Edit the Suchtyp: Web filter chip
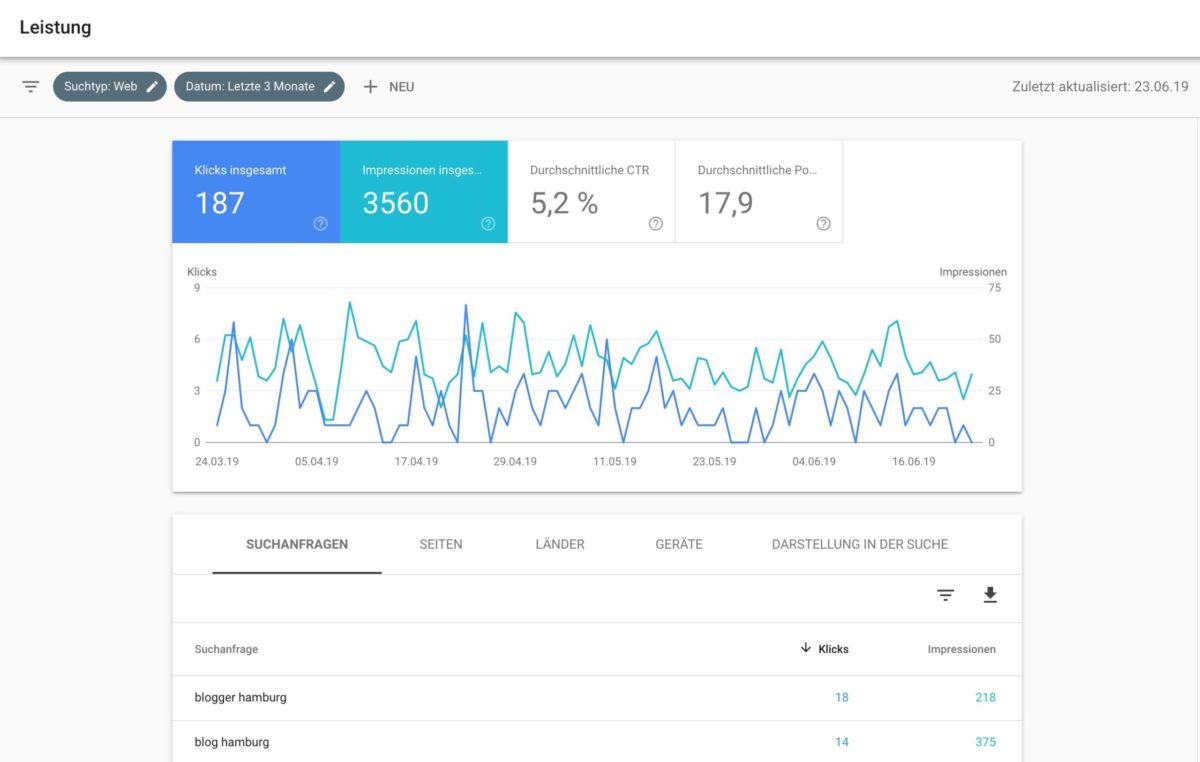The image size is (1200, 762). pos(110,87)
